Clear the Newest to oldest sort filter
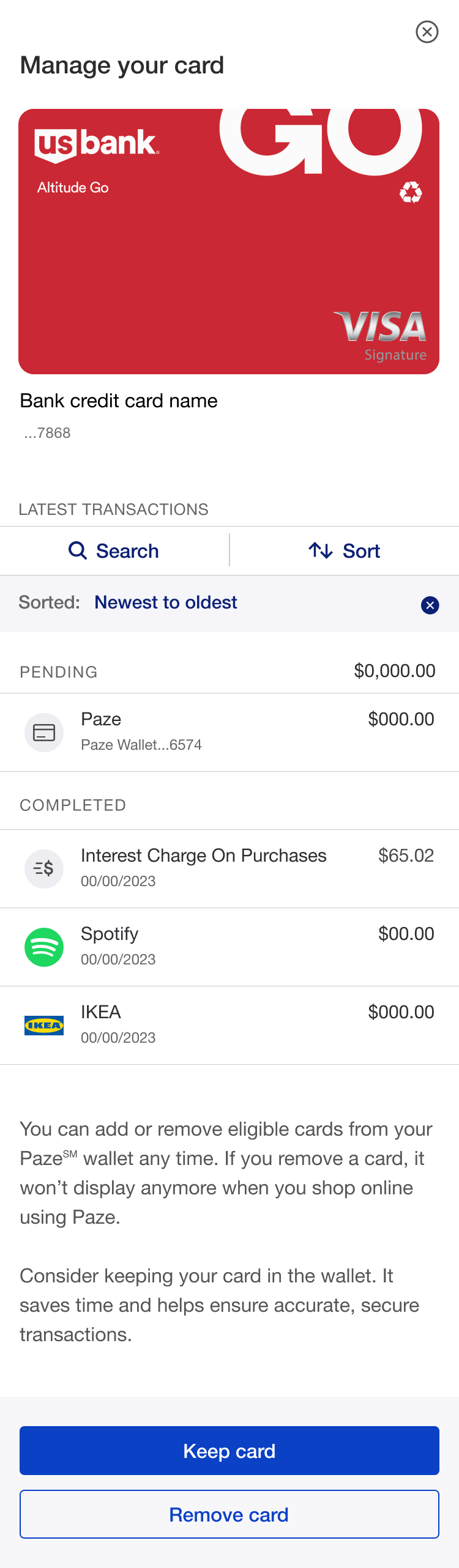Screen dimensions: 459x1568 pyautogui.click(x=430, y=605)
